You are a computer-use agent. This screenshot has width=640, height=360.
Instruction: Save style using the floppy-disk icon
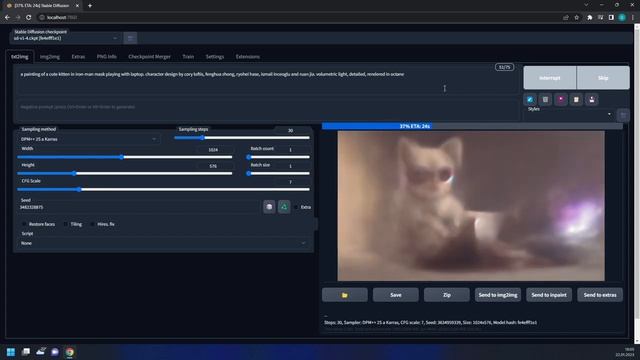click(x=592, y=99)
